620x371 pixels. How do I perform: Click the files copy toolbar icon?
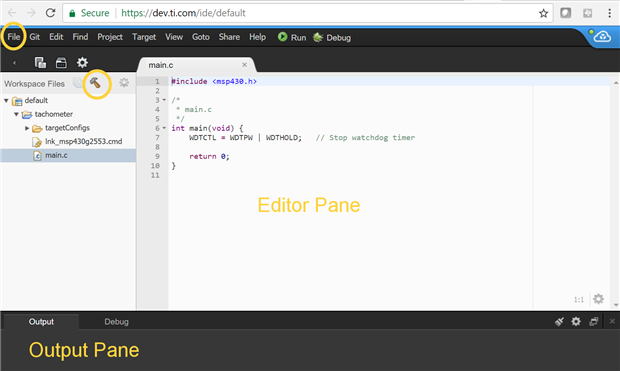(40, 62)
